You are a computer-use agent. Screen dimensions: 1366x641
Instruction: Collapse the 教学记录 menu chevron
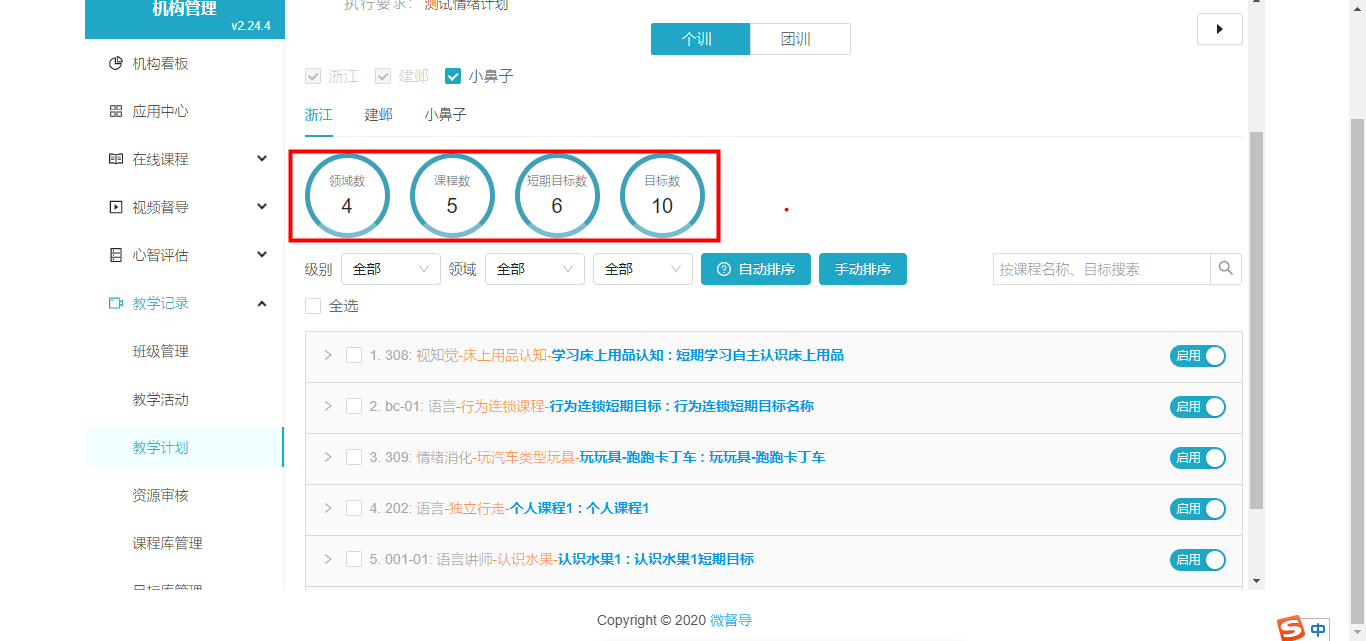tap(262, 303)
